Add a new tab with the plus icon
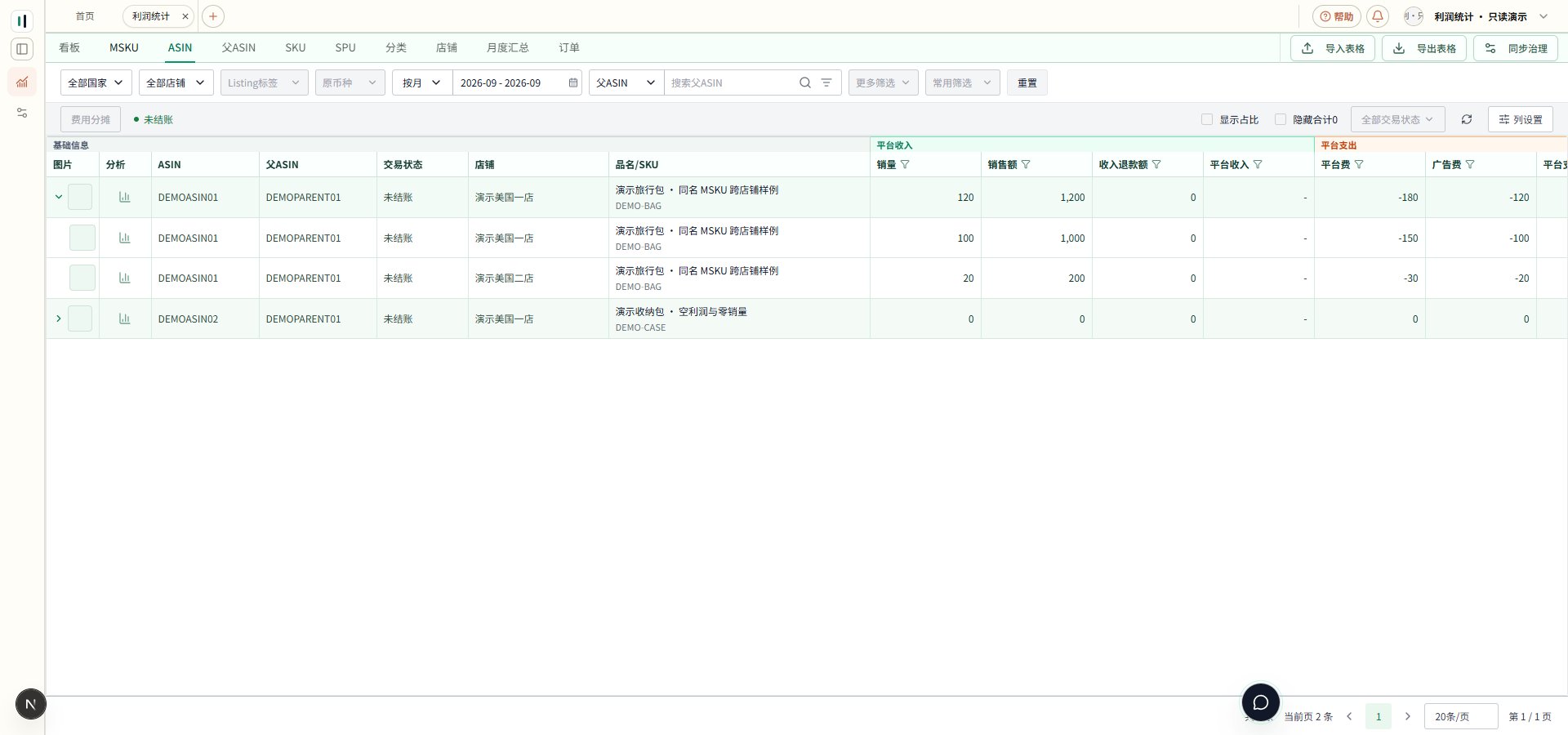Screen dimensions: 1568x735 pyautogui.click(x=212, y=16)
